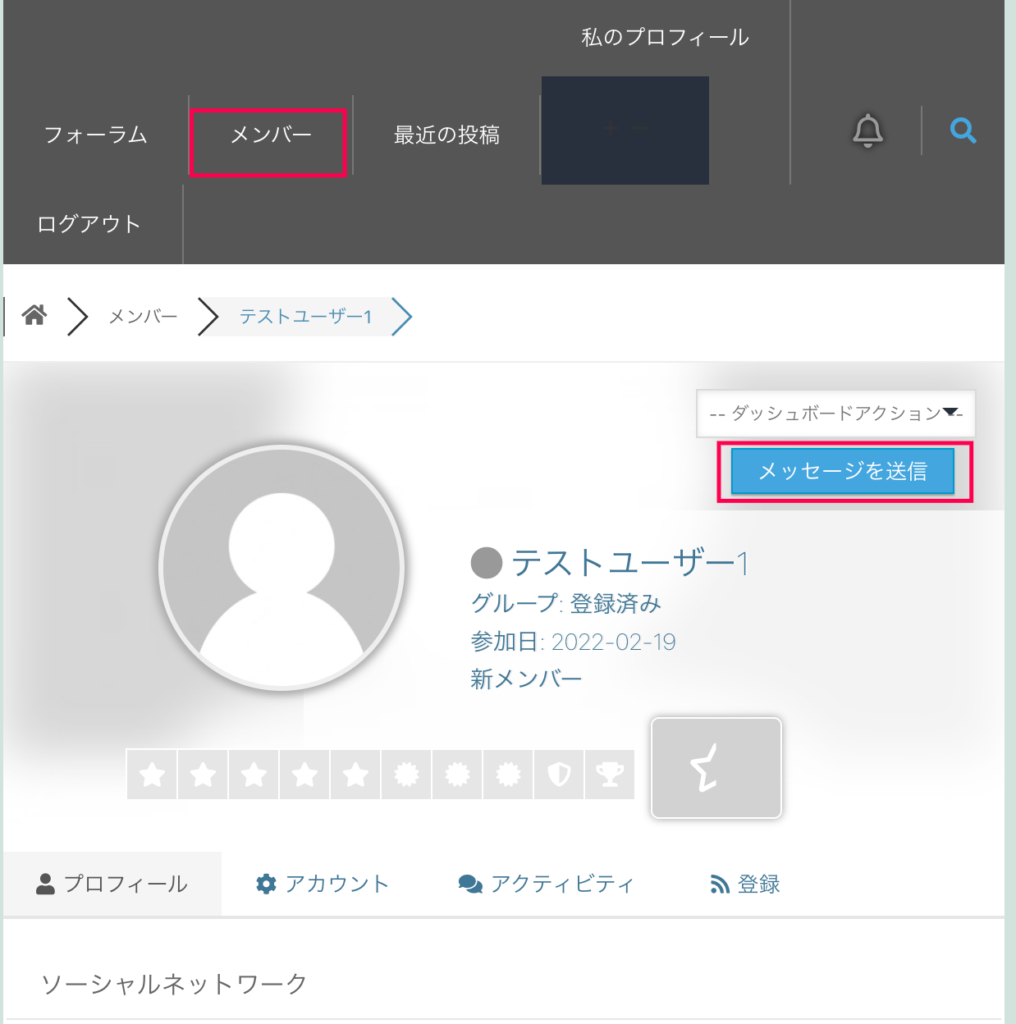Screen dimensions: 1016x1024
Task: Click the first star rating icon
Action: click(x=152, y=775)
